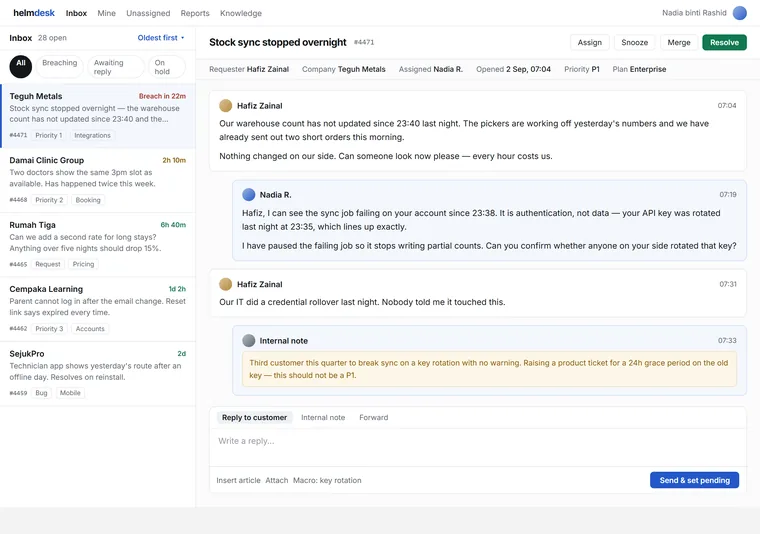Click the Mobile tag
760x534 pixels.
click(x=70, y=393)
